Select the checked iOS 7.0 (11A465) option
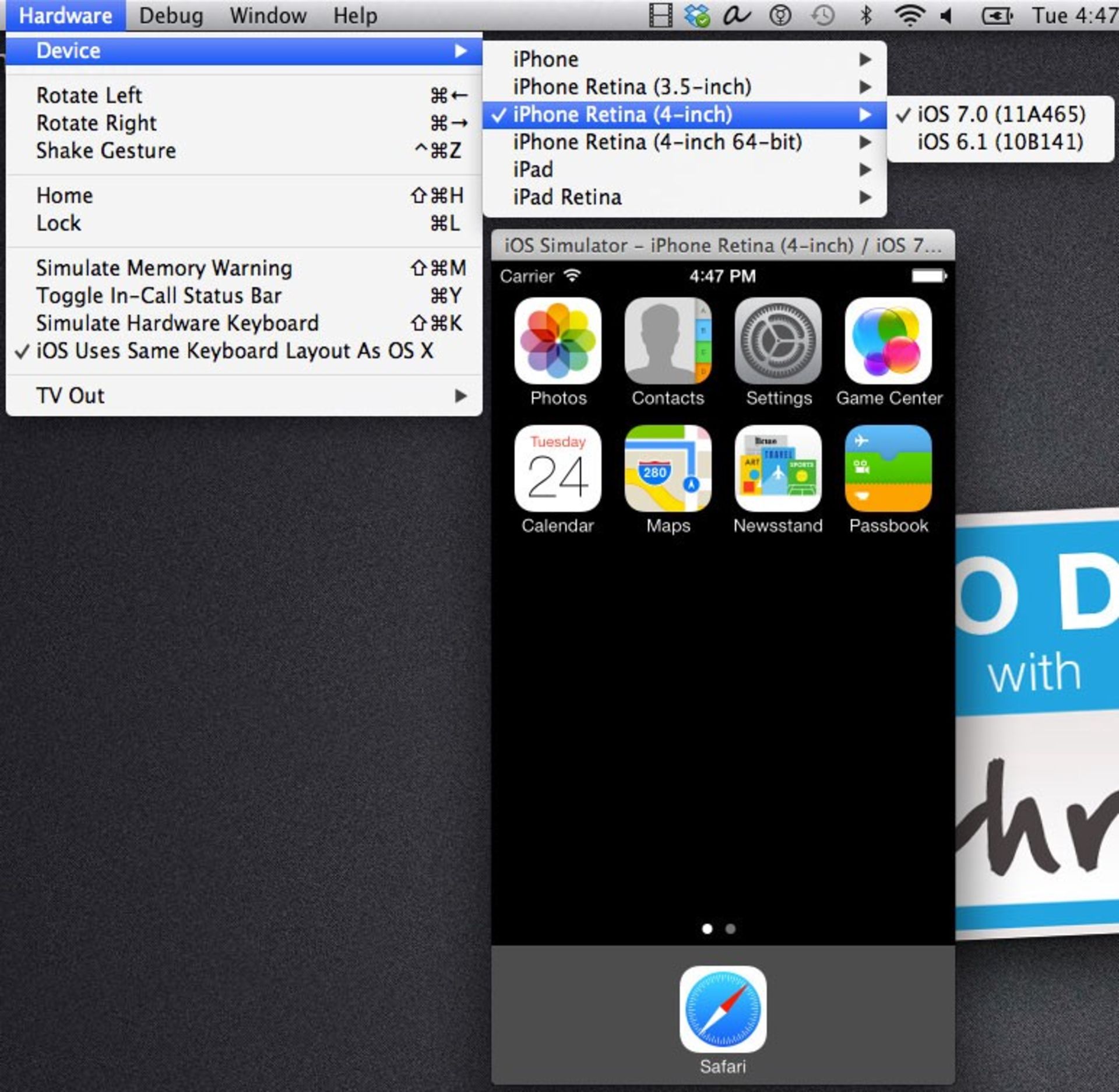The image size is (1119, 1092). pyautogui.click(x=1000, y=114)
